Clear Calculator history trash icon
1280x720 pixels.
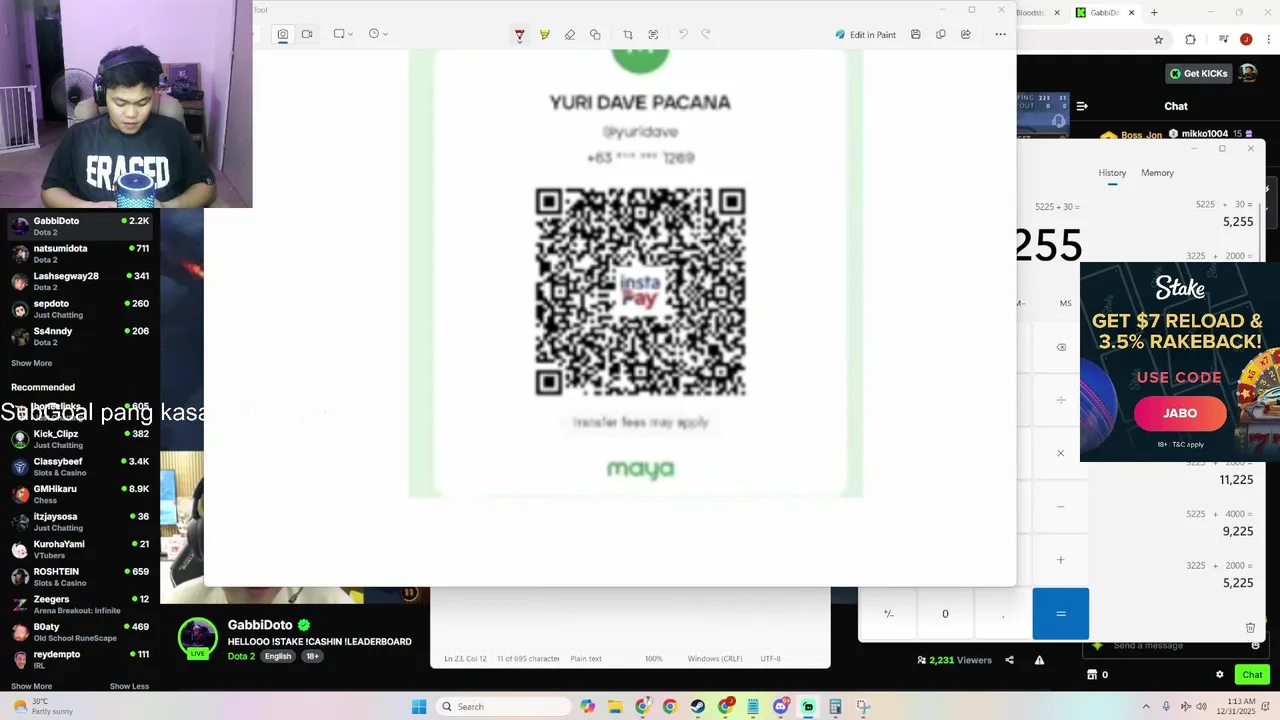click(x=1250, y=627)
